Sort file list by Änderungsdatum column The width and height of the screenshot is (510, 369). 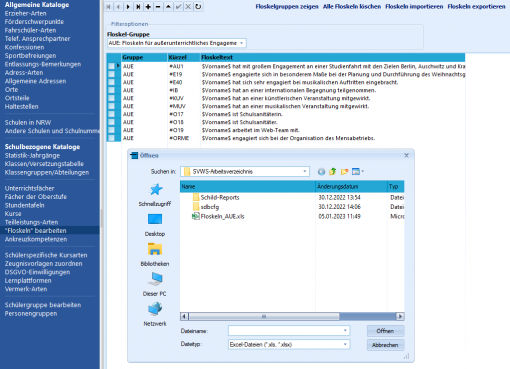pyautogui.click(x=351, y=187)
